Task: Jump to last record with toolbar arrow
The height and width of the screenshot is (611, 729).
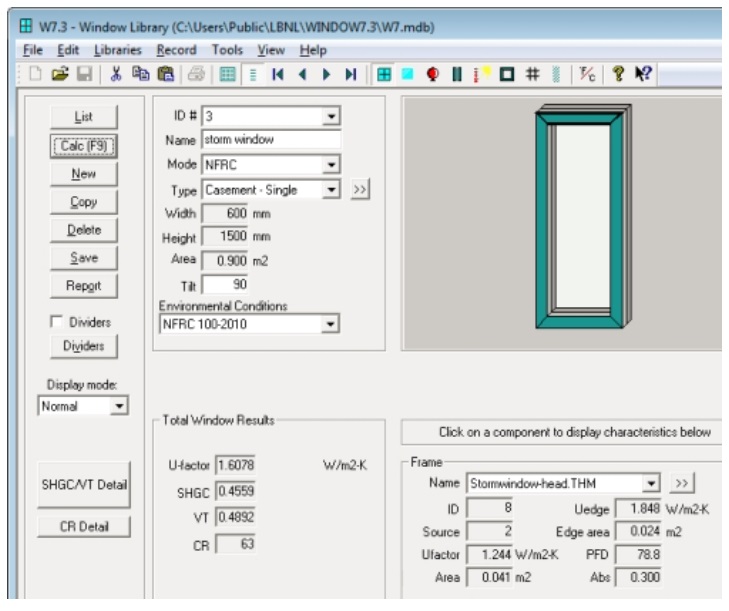Action: point(350,73)
